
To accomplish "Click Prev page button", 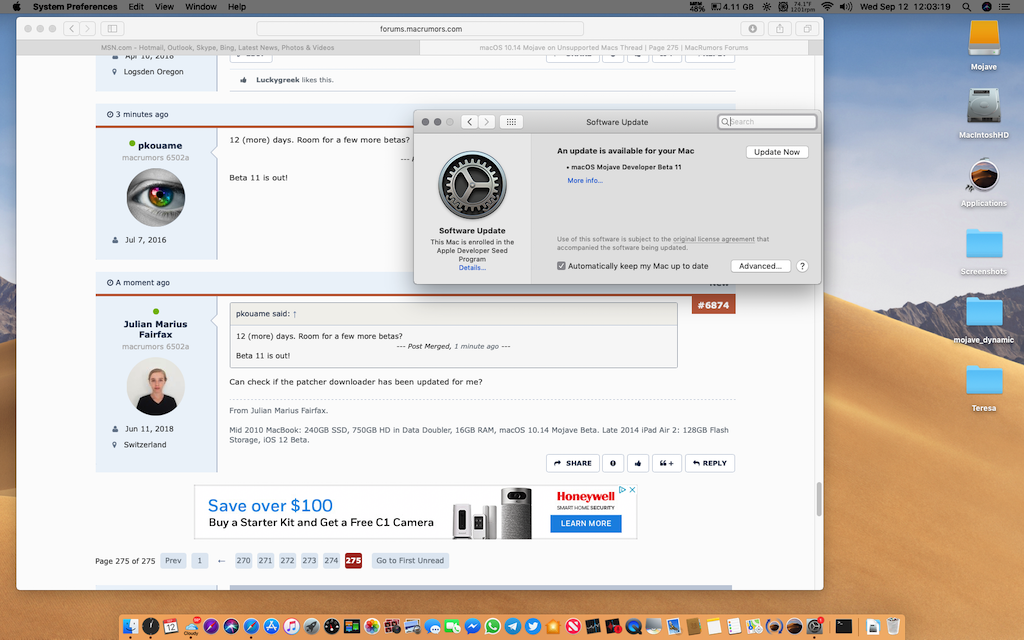I will pos(173,560).
